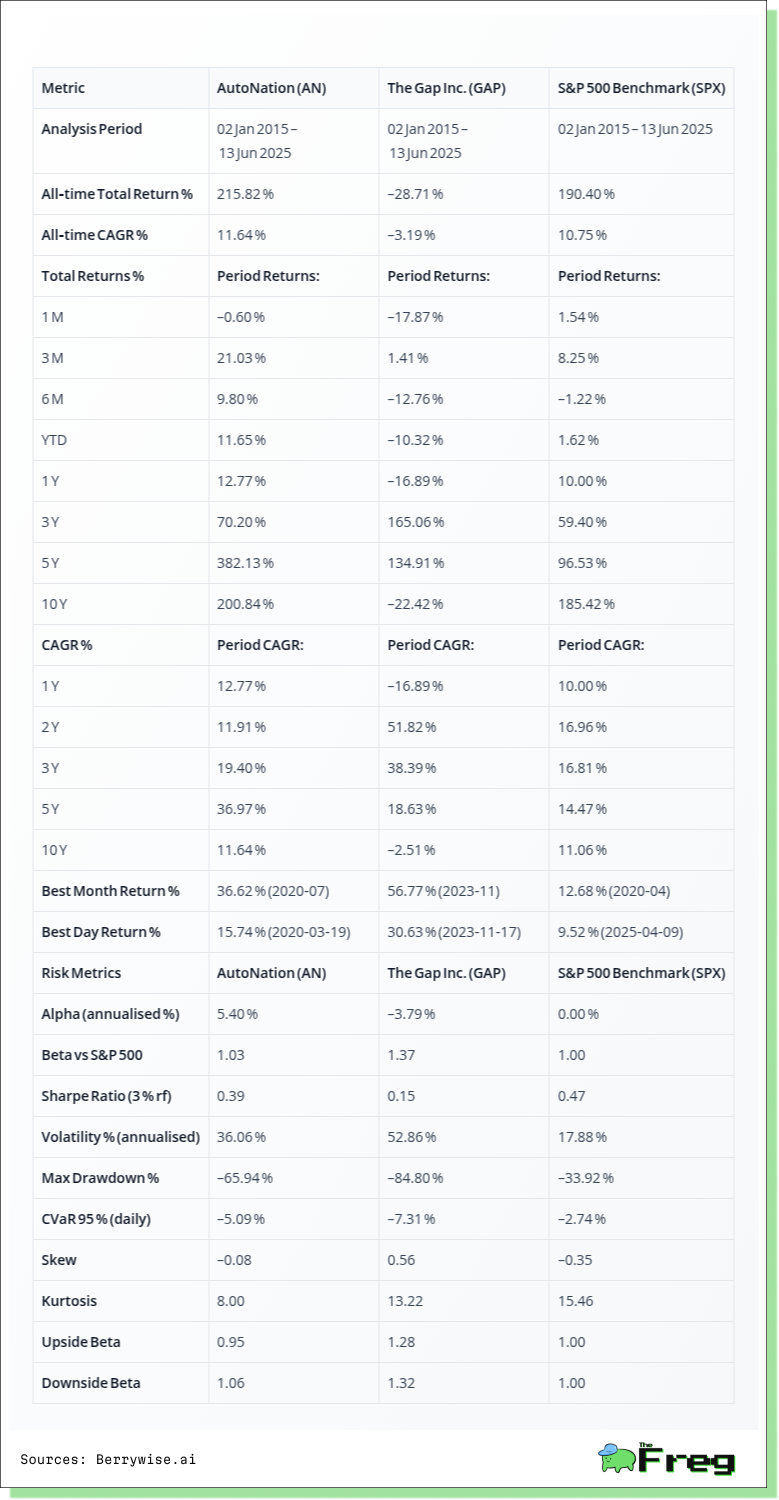The height and width of the screenshot is (1500, 779).
Task: Click the Metric header cell
Action: [63, 88]
